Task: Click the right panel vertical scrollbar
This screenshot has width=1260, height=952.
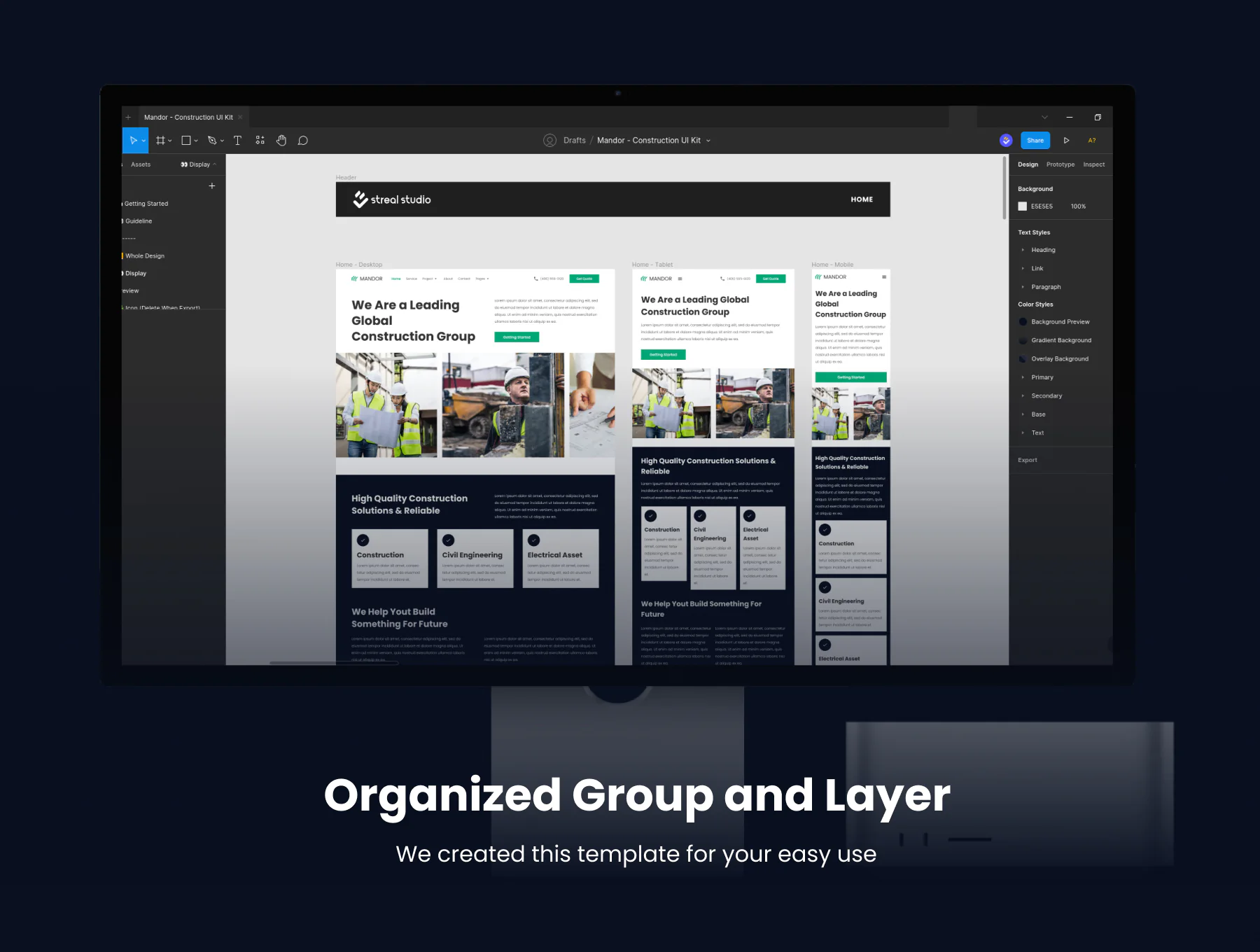Action: click(x=1004, y=189)
